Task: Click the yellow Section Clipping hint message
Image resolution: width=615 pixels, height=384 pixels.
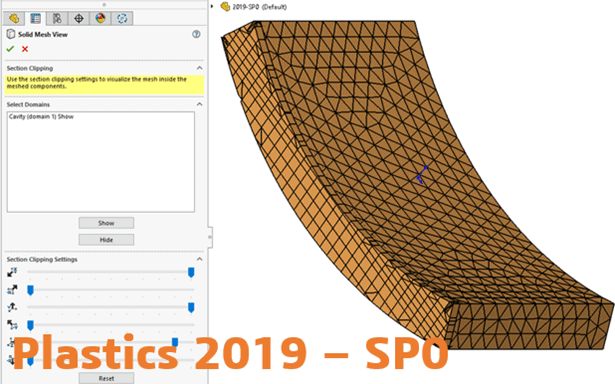Action: (x=104, y=84)
